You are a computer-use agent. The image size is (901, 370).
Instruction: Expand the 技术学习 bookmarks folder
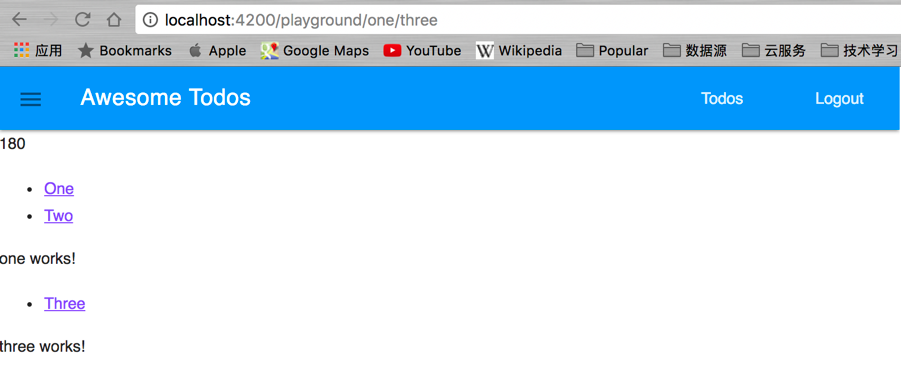[x=860, y=51]
